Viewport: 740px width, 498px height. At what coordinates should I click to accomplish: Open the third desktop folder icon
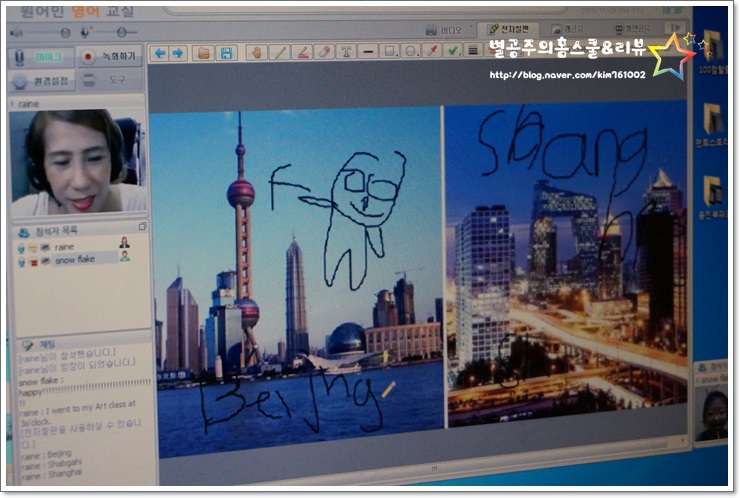tap(715, 192)
